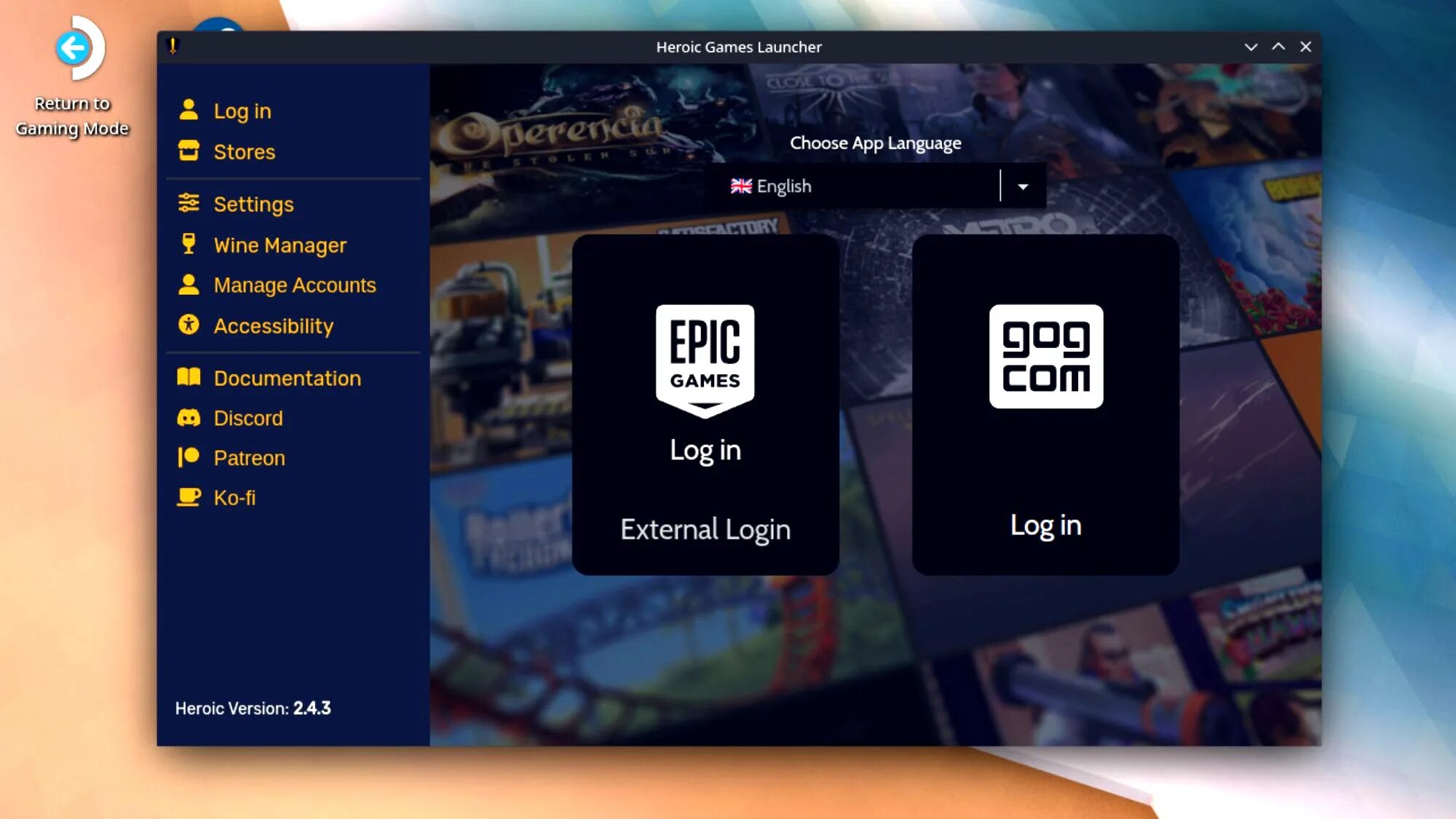Screen dimensions: 1456x819
Task: Click the Ko-fi support link
Action: coord(235,498)
